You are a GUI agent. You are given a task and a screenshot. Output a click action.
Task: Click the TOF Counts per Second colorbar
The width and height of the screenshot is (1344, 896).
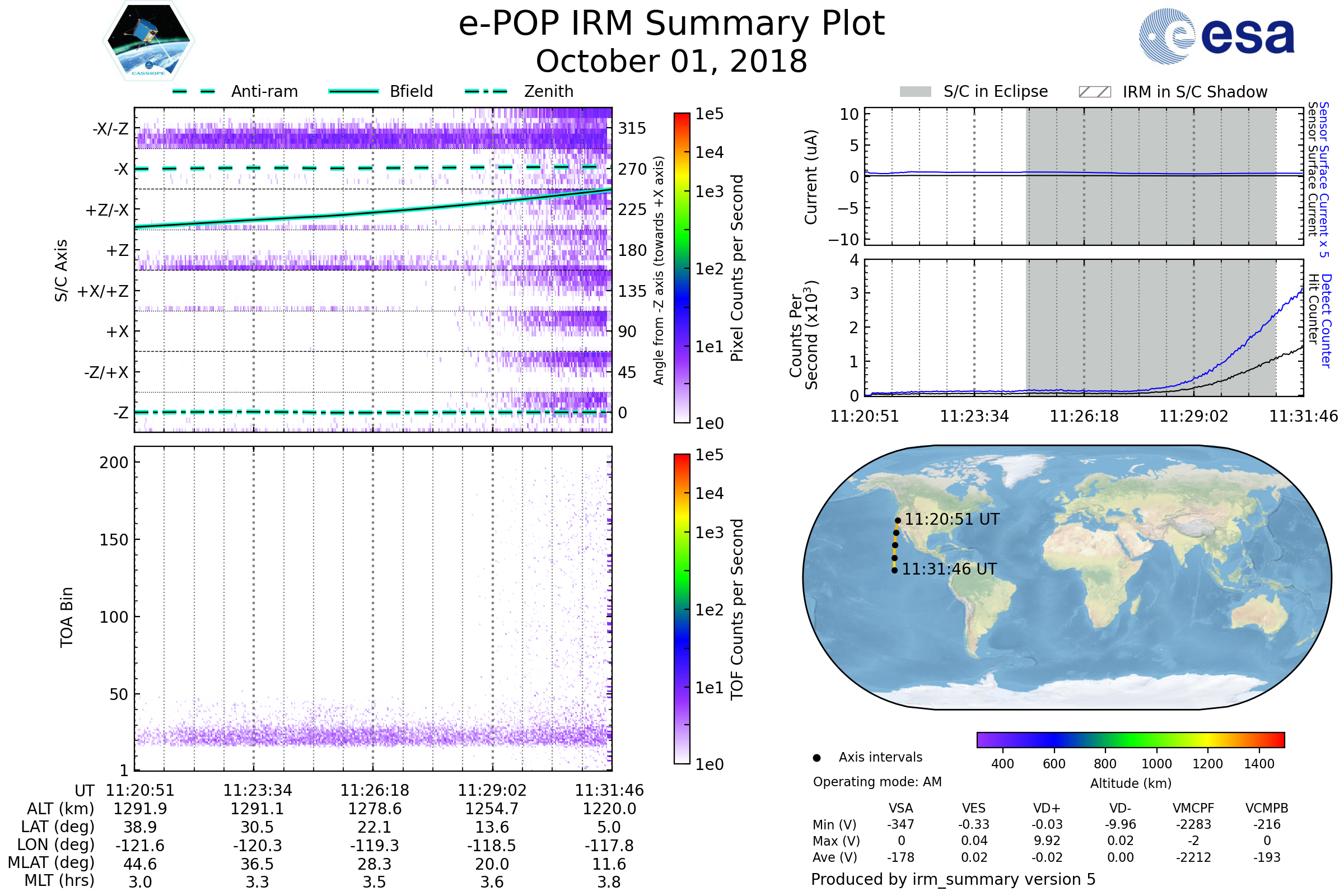coord(682,609)
